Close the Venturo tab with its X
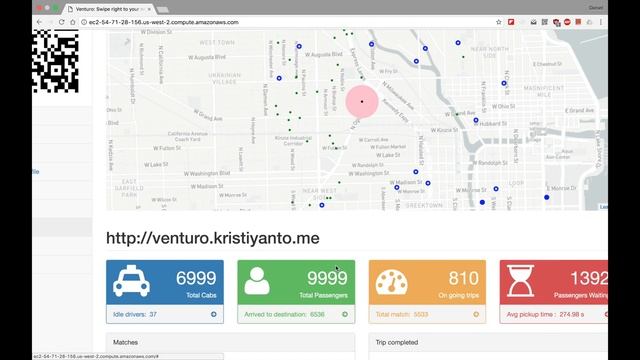Viewport: 640px width, 360px height. click(x=149, y=9)
